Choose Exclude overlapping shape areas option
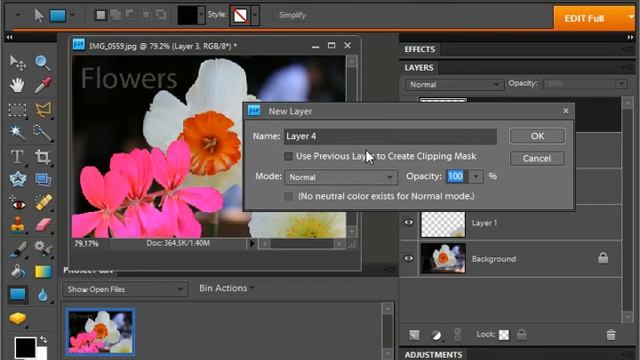Image resolution: width=640 pixels, height=360 pixels. (162, 16)
